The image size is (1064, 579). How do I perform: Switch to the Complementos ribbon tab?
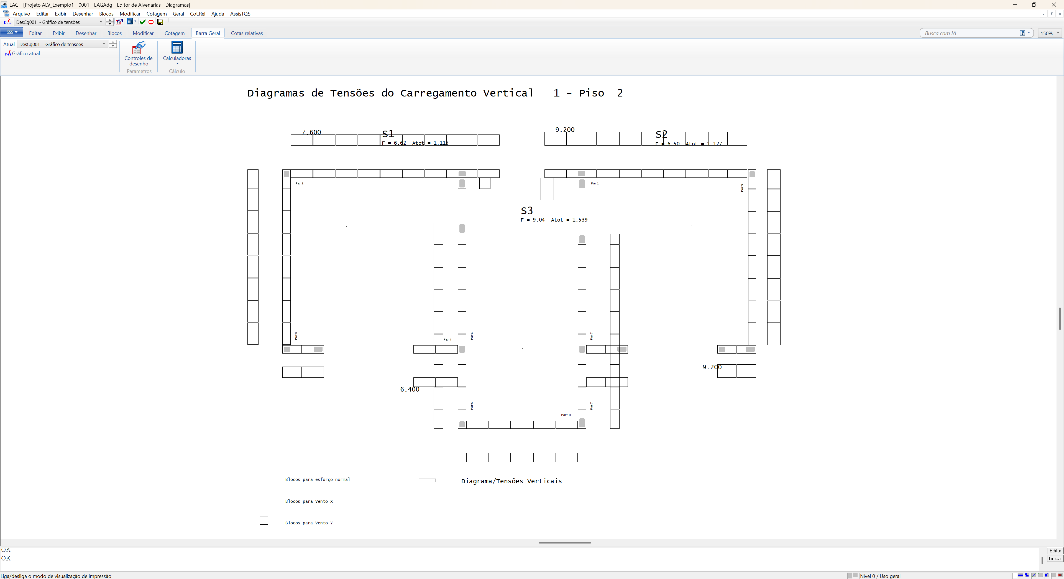(247, 33)
